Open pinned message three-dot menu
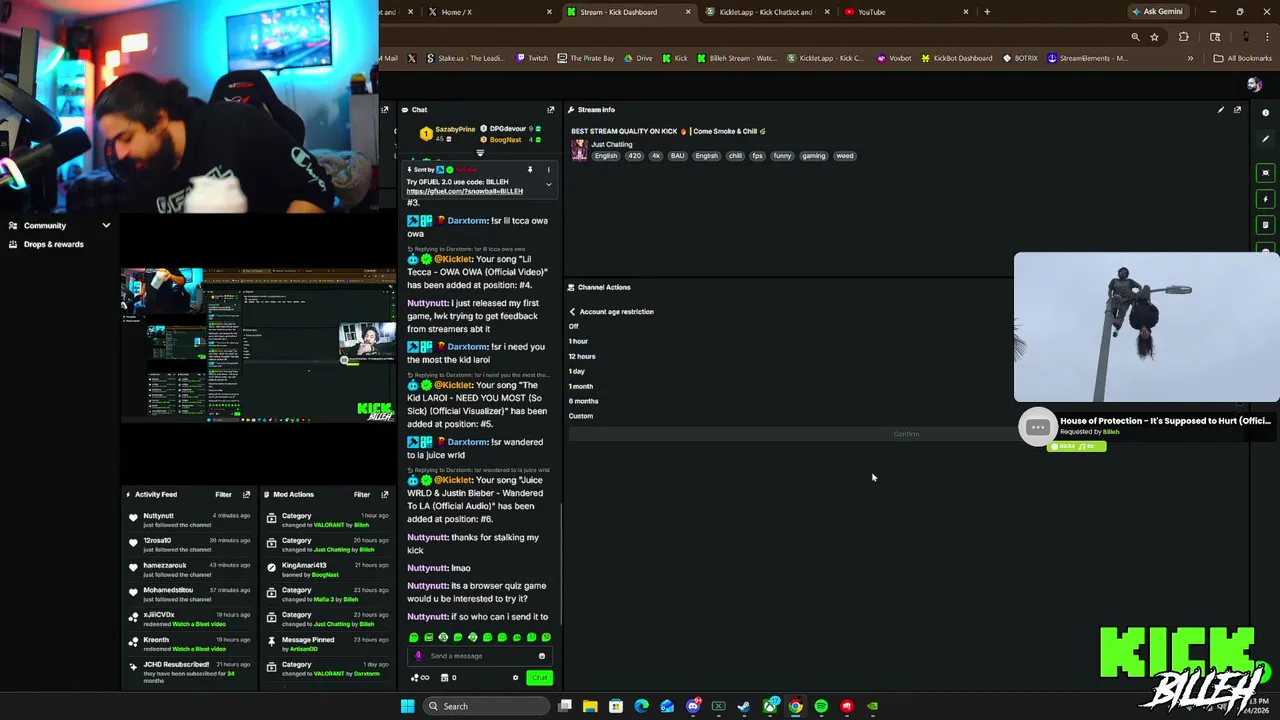 tap(548, 170)
